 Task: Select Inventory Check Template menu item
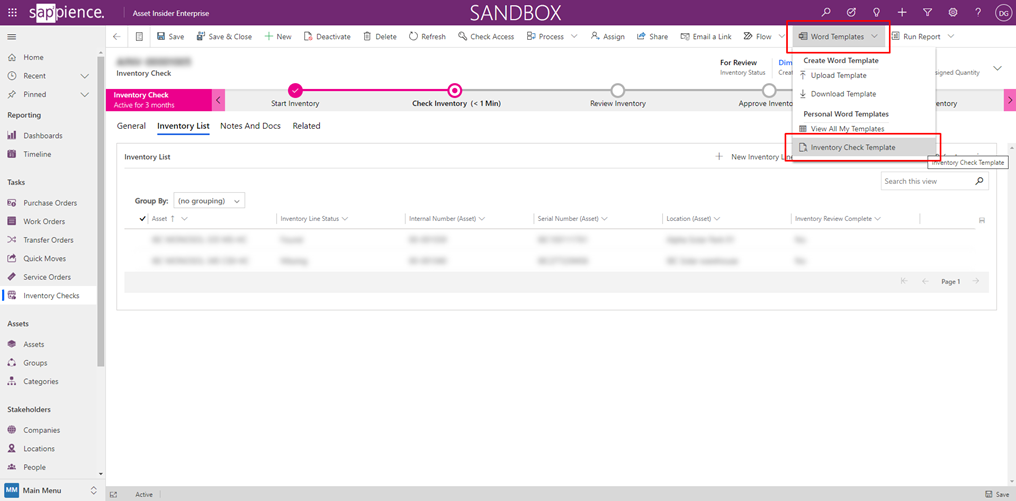tap(852, 147)
